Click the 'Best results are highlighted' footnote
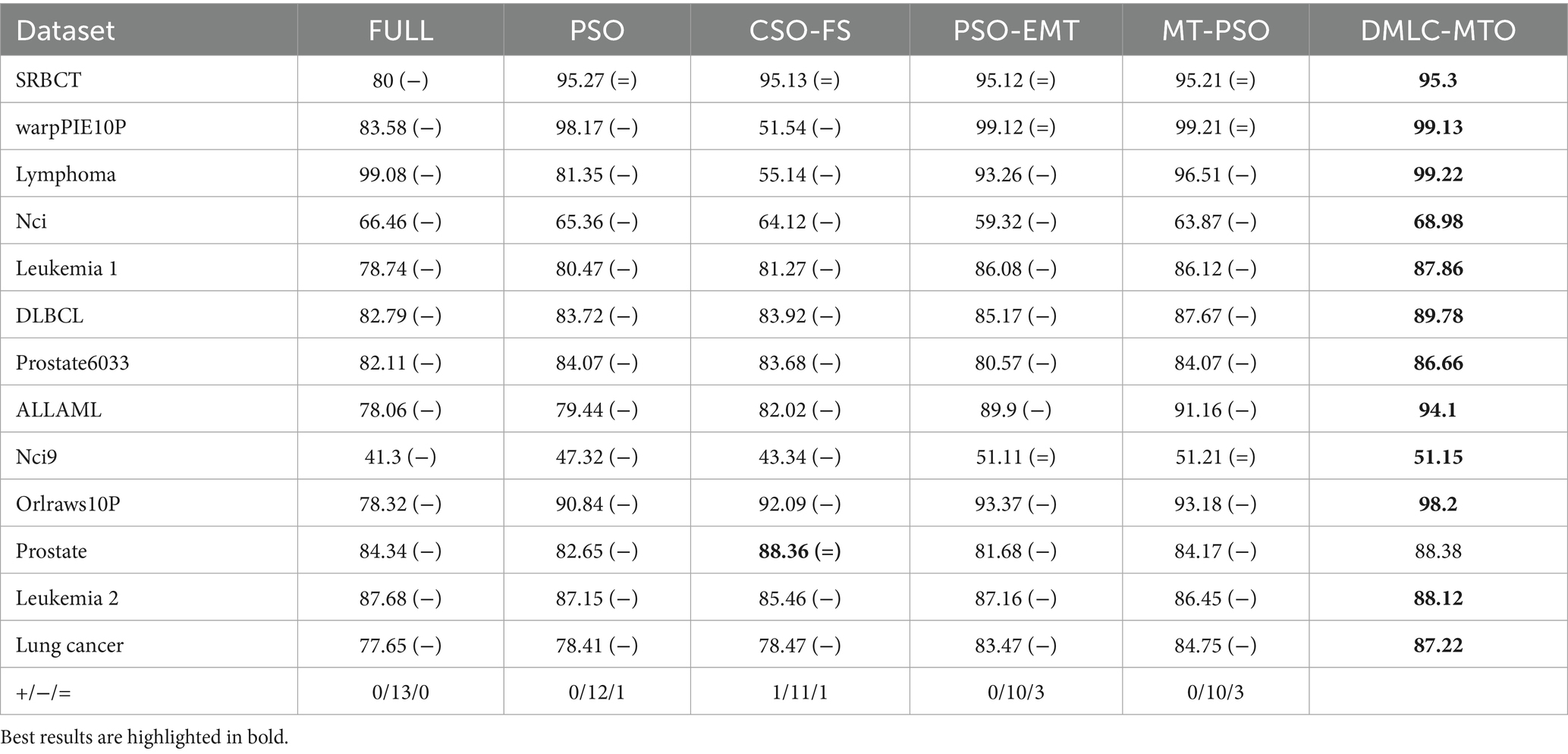1568x754 pixels. click(x=145, y=737)
